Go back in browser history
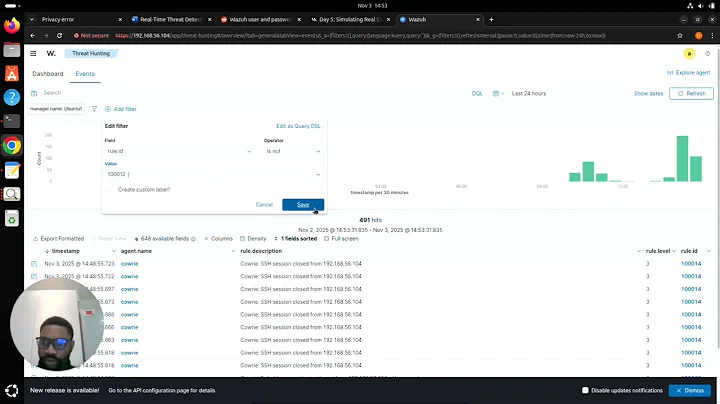720x404 pixels. point(32,36)
